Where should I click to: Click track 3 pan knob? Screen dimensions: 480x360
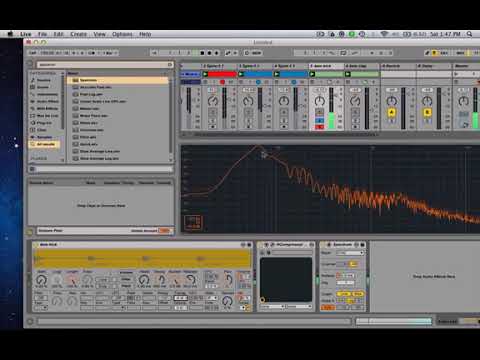click(x=248, y=101)
